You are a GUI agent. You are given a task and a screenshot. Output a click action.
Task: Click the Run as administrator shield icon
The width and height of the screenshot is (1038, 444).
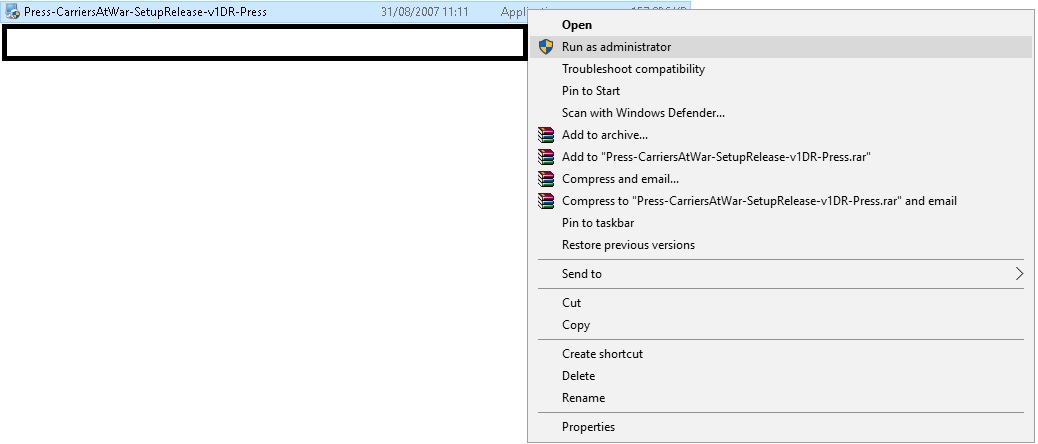(x=545, y=47)
